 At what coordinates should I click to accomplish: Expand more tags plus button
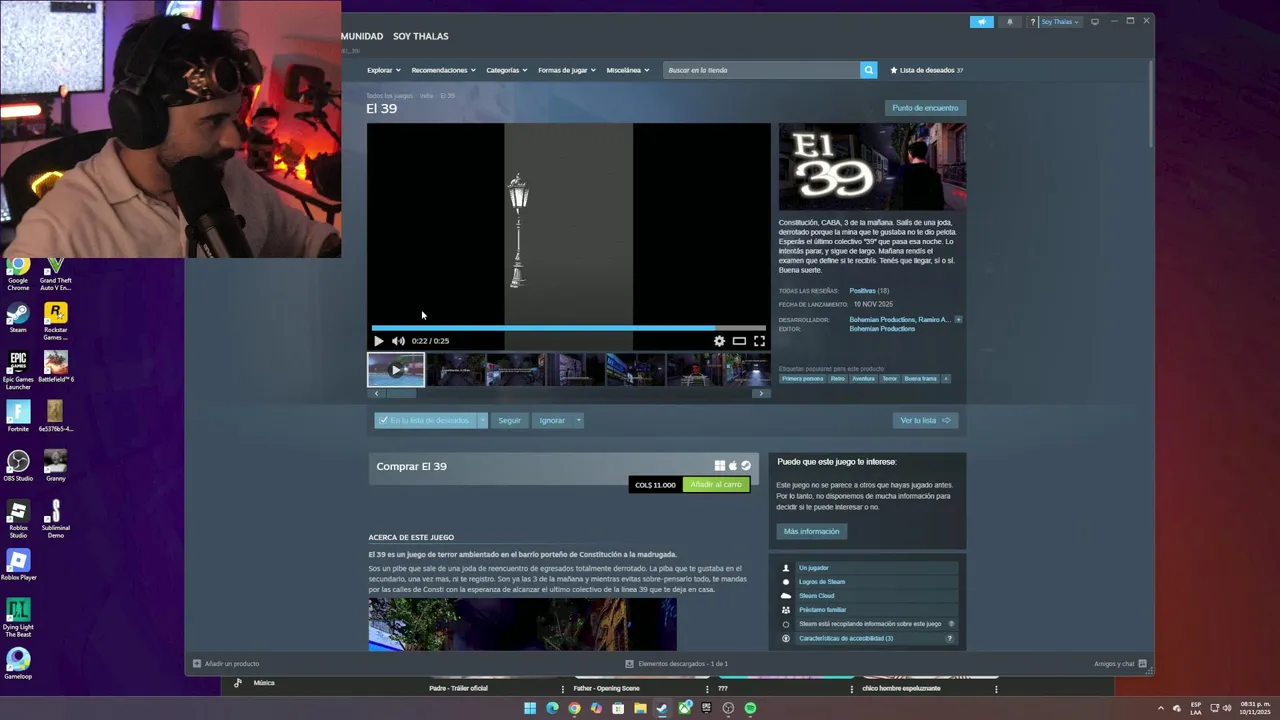point(945,379)
